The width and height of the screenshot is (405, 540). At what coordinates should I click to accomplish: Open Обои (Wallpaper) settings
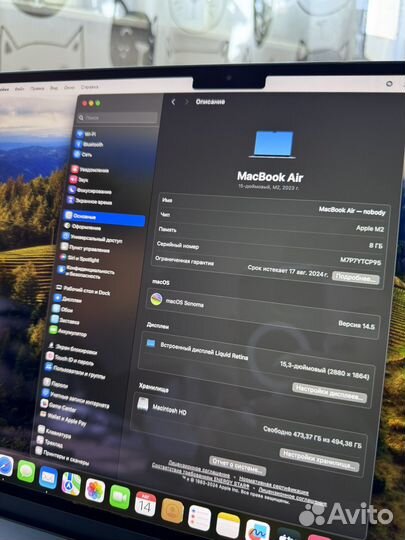coord(62,309)
